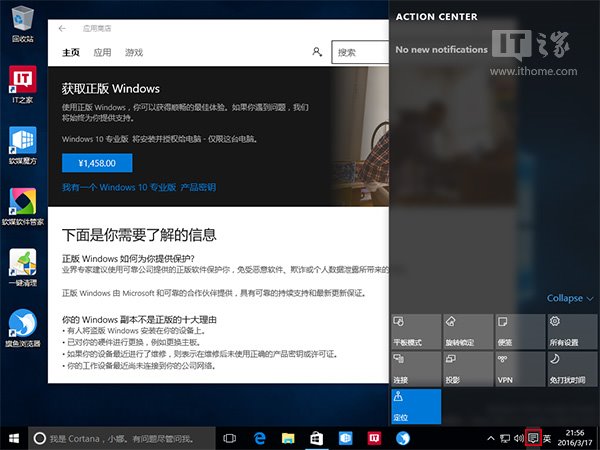
Task: Open the network tray icon
Action: 505,438
